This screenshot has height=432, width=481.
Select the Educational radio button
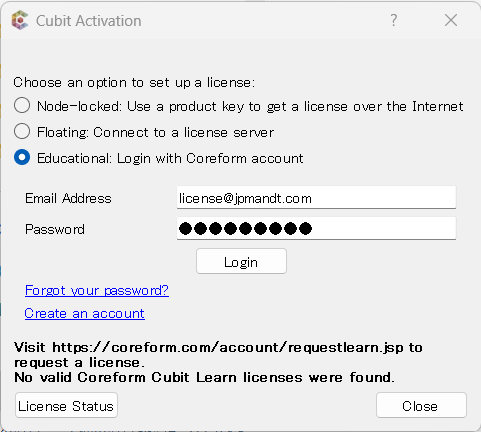click(x=22, y=157)
